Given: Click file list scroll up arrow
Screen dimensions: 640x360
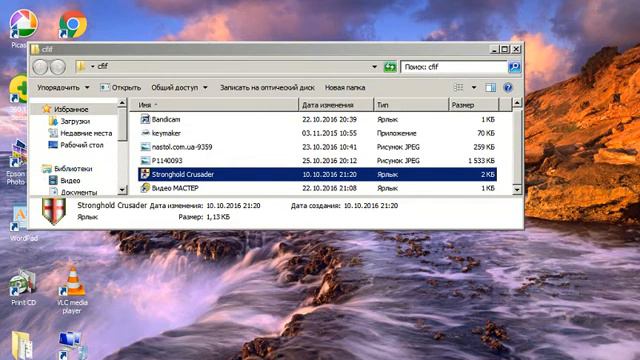Looking at the screenshot, I should point(517,103).
